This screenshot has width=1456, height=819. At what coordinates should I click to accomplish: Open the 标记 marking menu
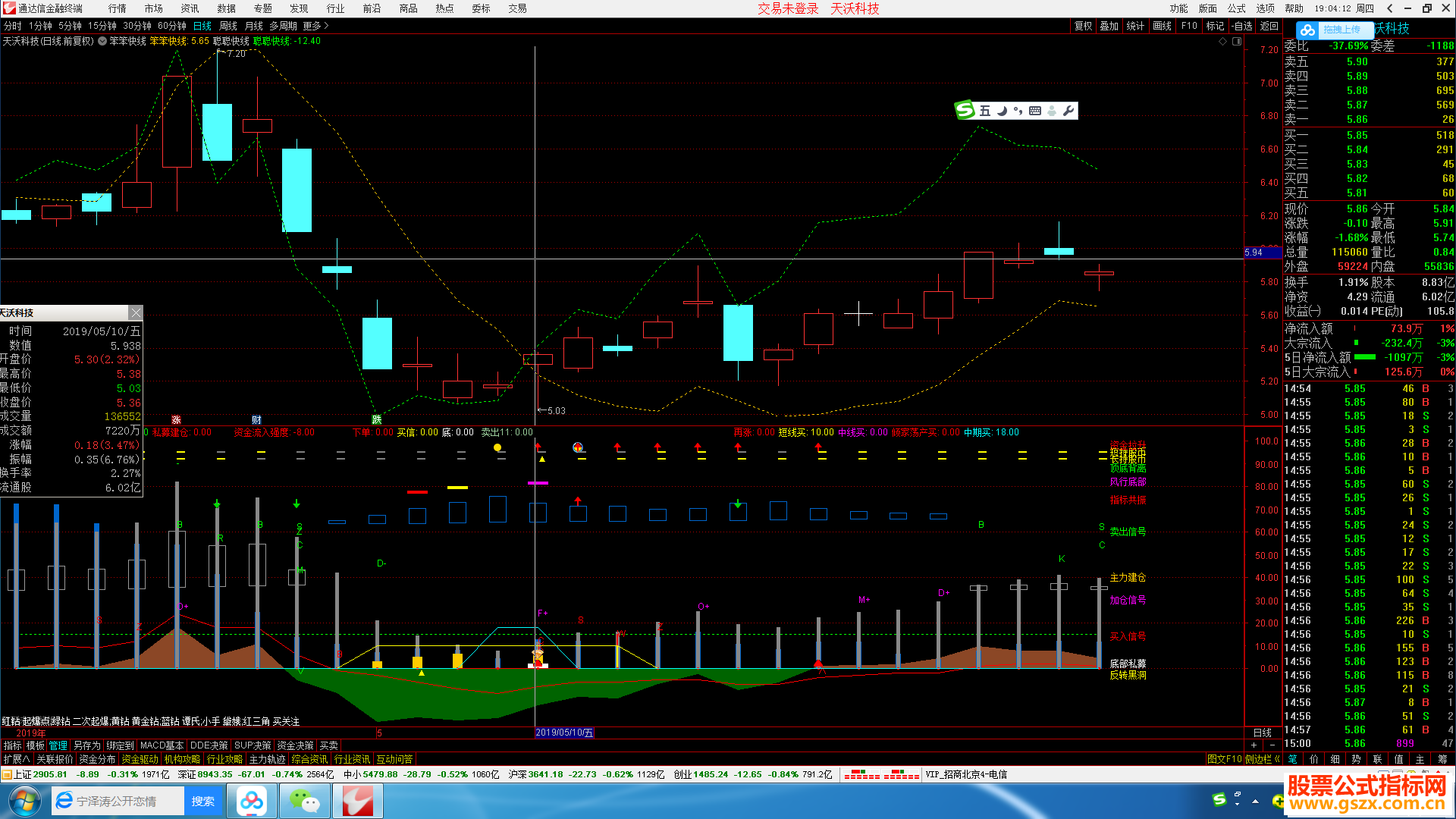tap(1216, 26)
